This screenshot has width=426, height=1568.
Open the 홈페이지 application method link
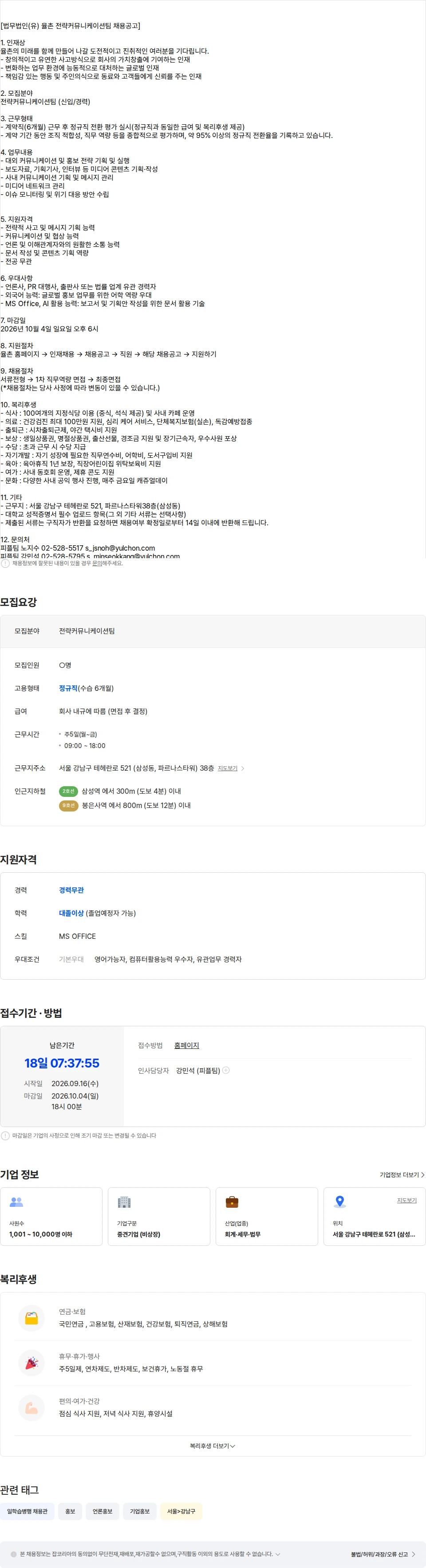(x=186, y=1045)
